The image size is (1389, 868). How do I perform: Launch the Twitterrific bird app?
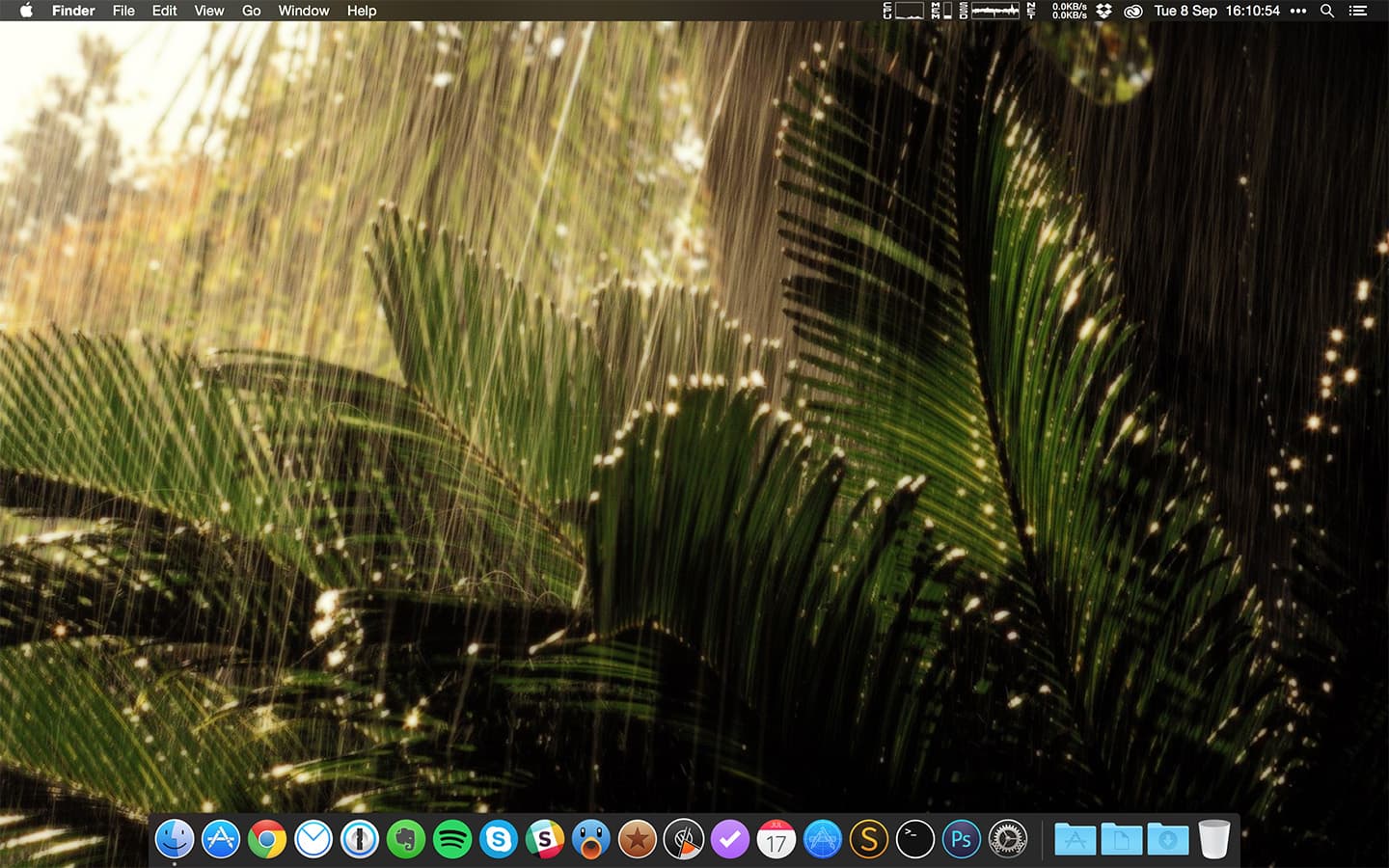[590, 839]
